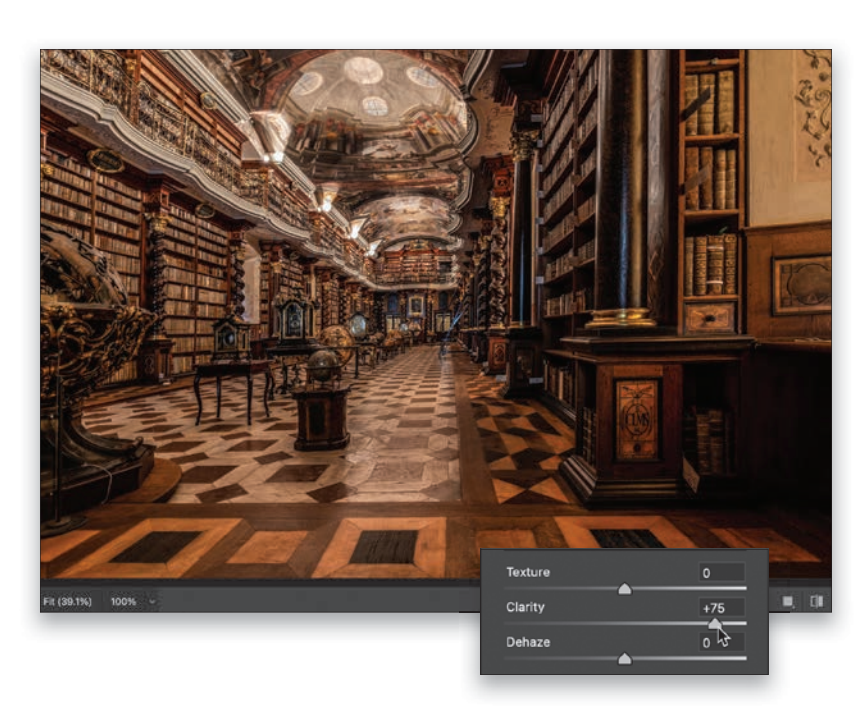862x714 pixels.
Task: Click the monogram panel on the cabinet
Action: click(637, 418)
